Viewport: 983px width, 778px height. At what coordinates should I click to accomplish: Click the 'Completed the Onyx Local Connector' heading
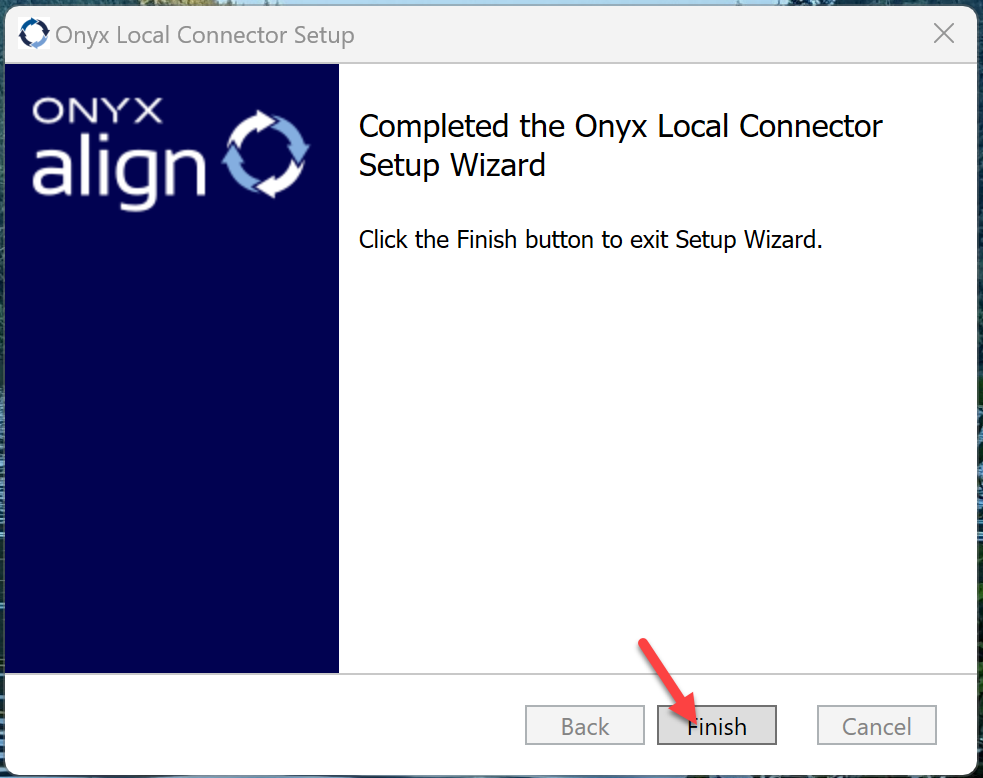click(x=620, y=126)
